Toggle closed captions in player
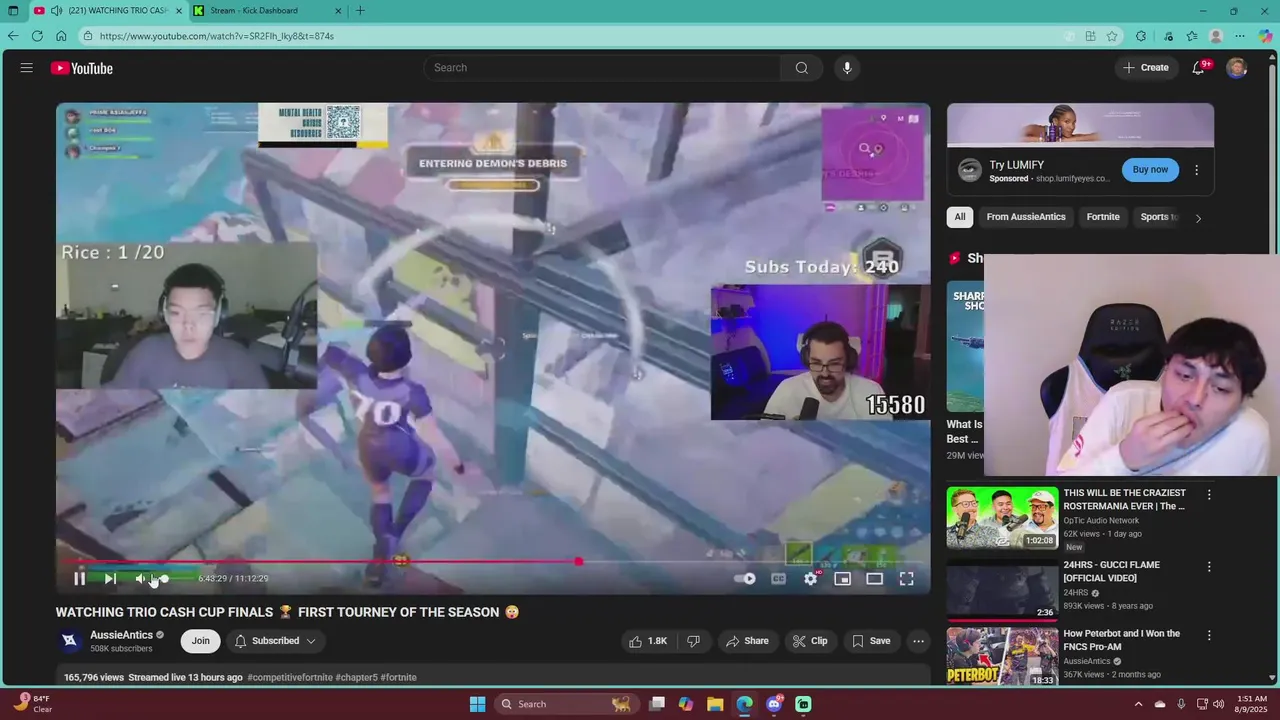The image size is (1280, 720). coord(779,578)
